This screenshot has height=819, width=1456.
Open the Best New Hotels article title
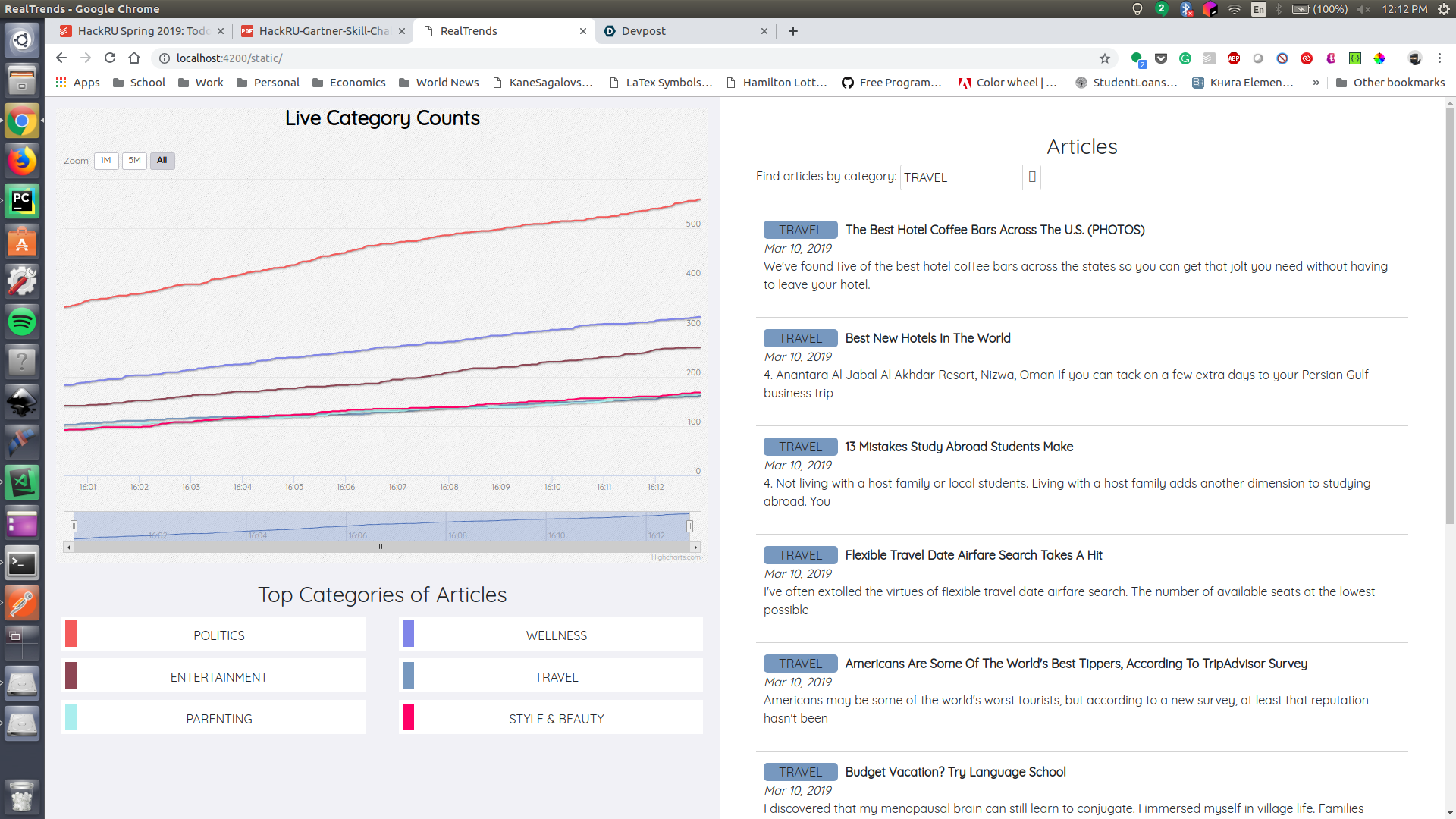[927, 338]
